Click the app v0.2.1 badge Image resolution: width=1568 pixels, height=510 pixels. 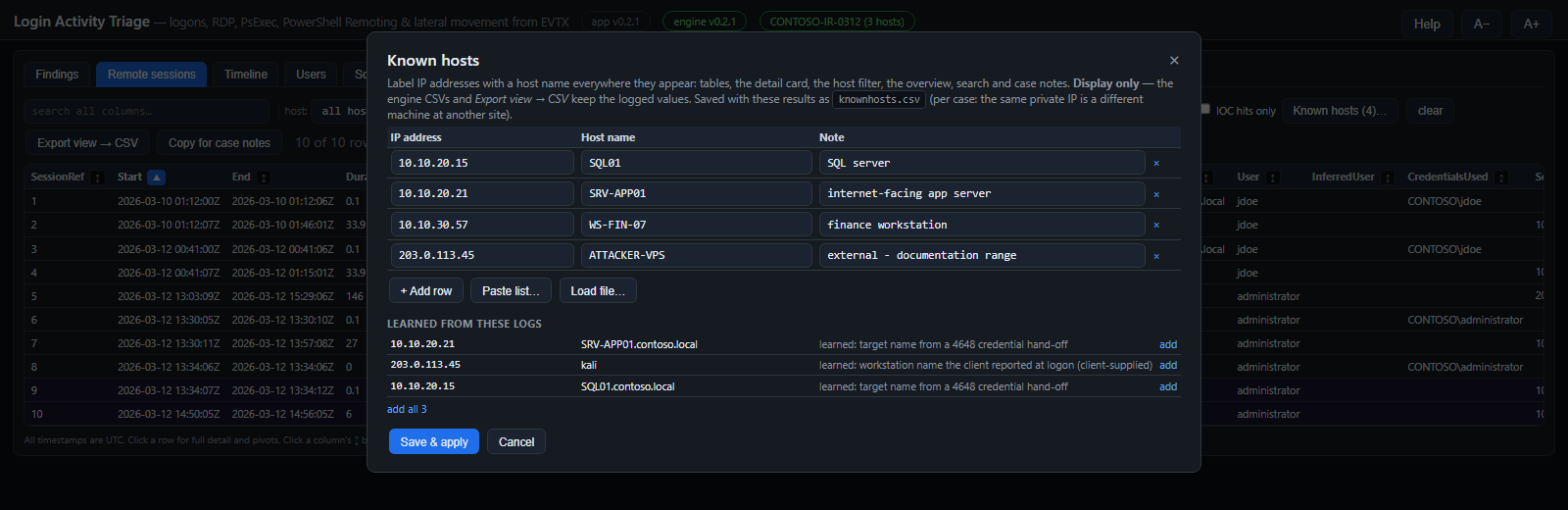click(615, 22)
